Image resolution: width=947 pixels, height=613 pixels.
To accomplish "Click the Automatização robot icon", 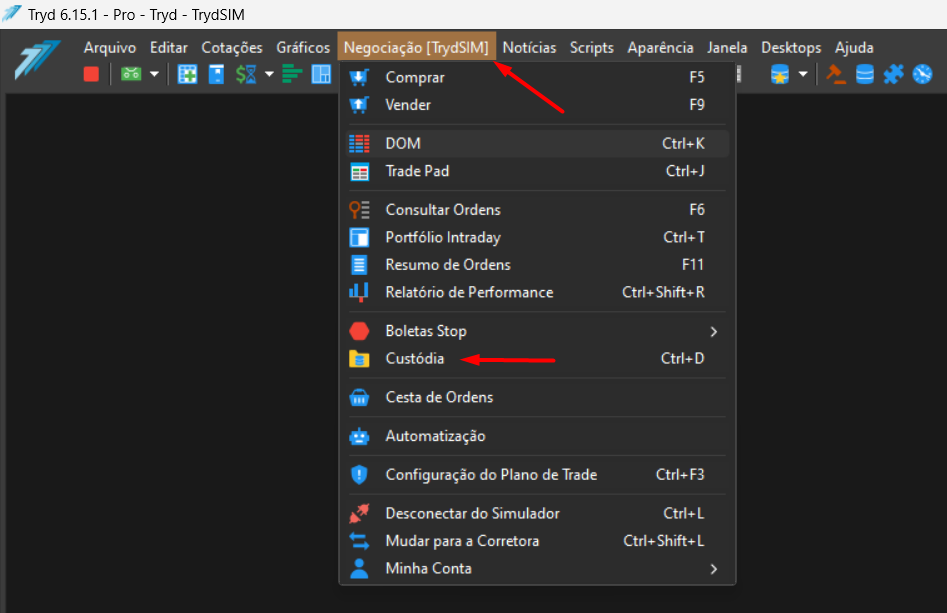I will [359, 436].
